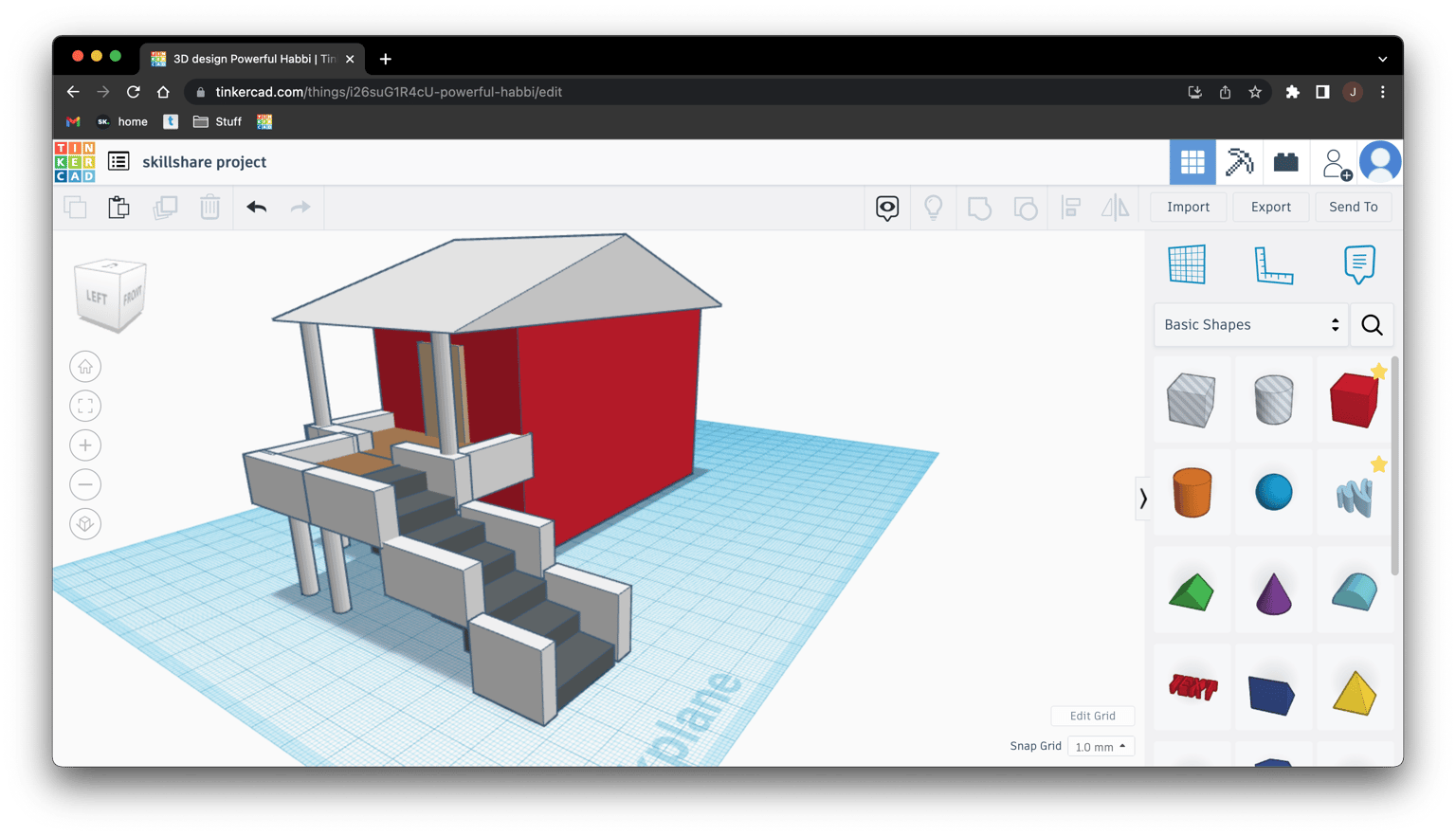1456x836 pixels.
Task: Open the Stuff bookmarks folder
Action: click(x=218, y=121)
